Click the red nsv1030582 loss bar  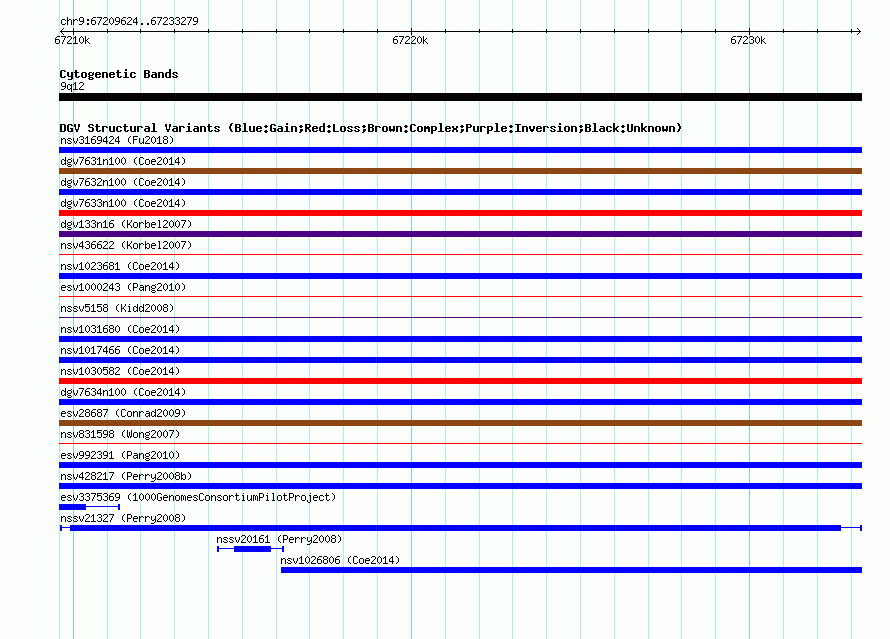click(x=460, y=381)
